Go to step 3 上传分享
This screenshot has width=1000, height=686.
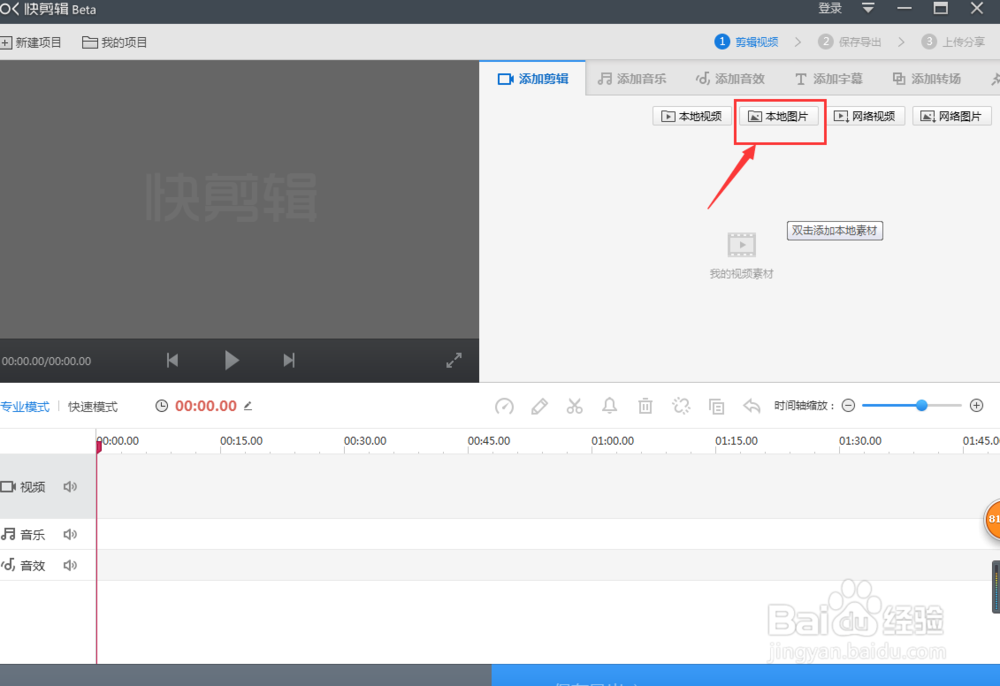[x=953, y=42]
